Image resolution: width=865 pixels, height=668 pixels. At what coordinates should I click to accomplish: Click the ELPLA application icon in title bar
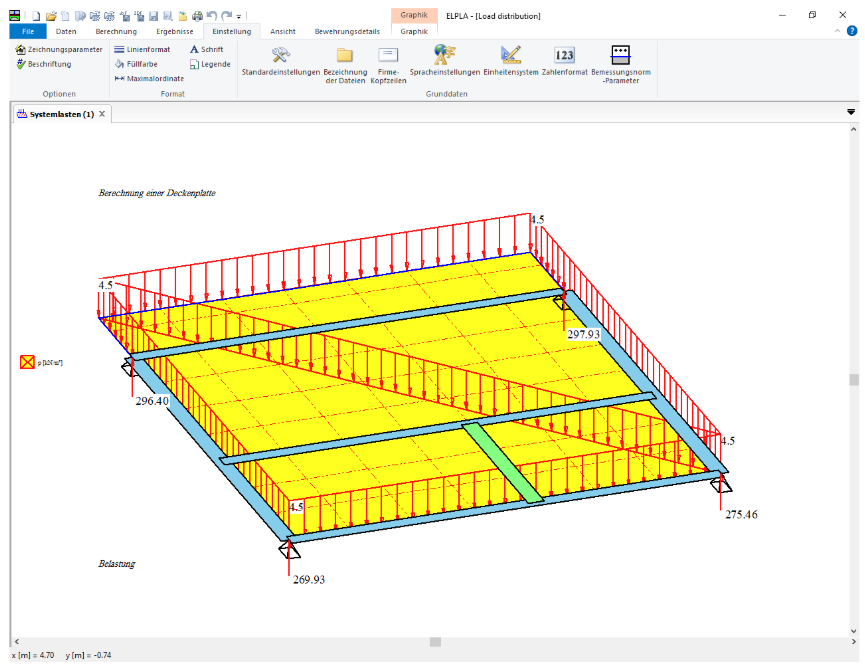[x=15, y=15]
